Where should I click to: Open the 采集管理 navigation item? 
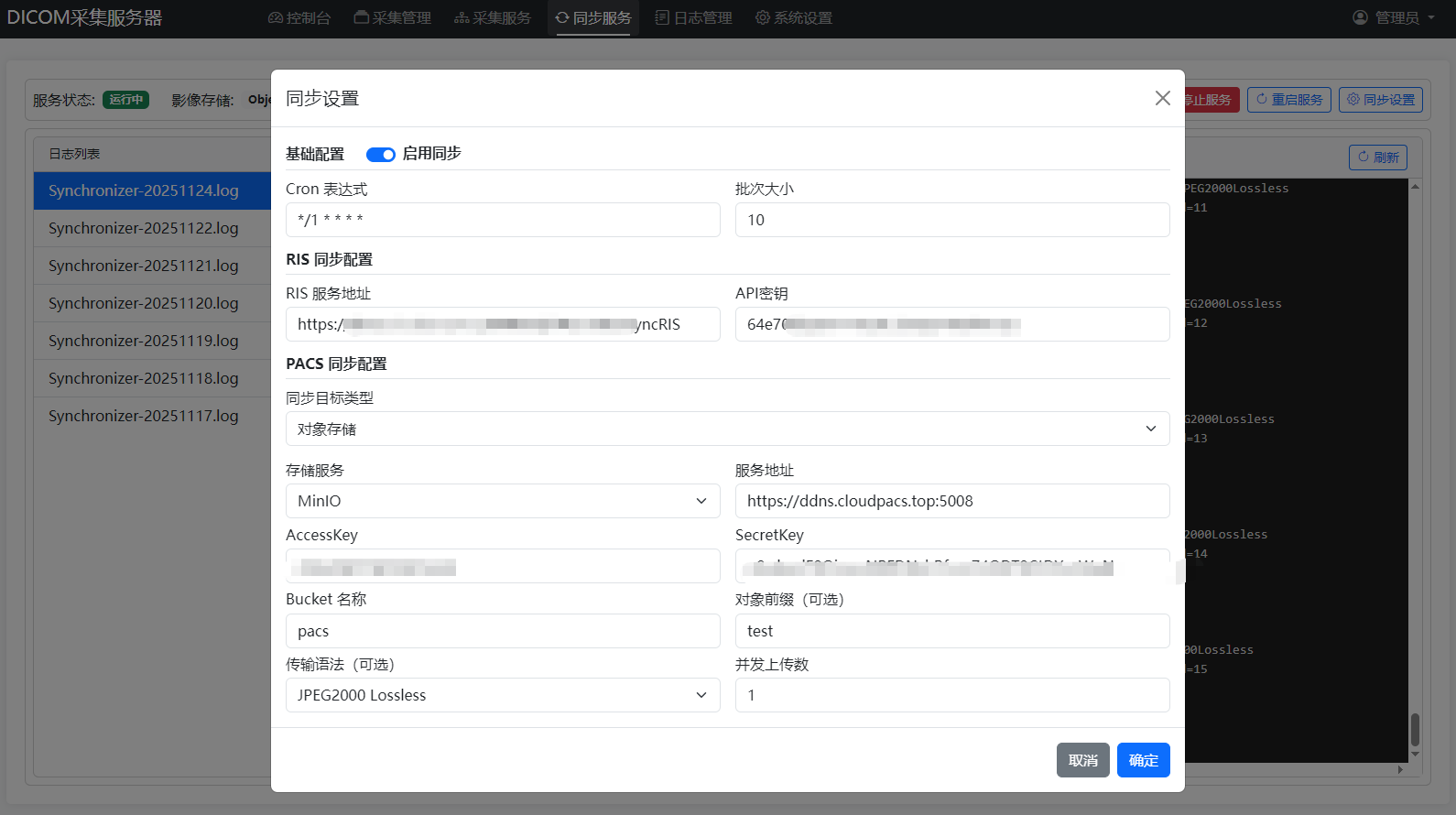coord(393,18)
